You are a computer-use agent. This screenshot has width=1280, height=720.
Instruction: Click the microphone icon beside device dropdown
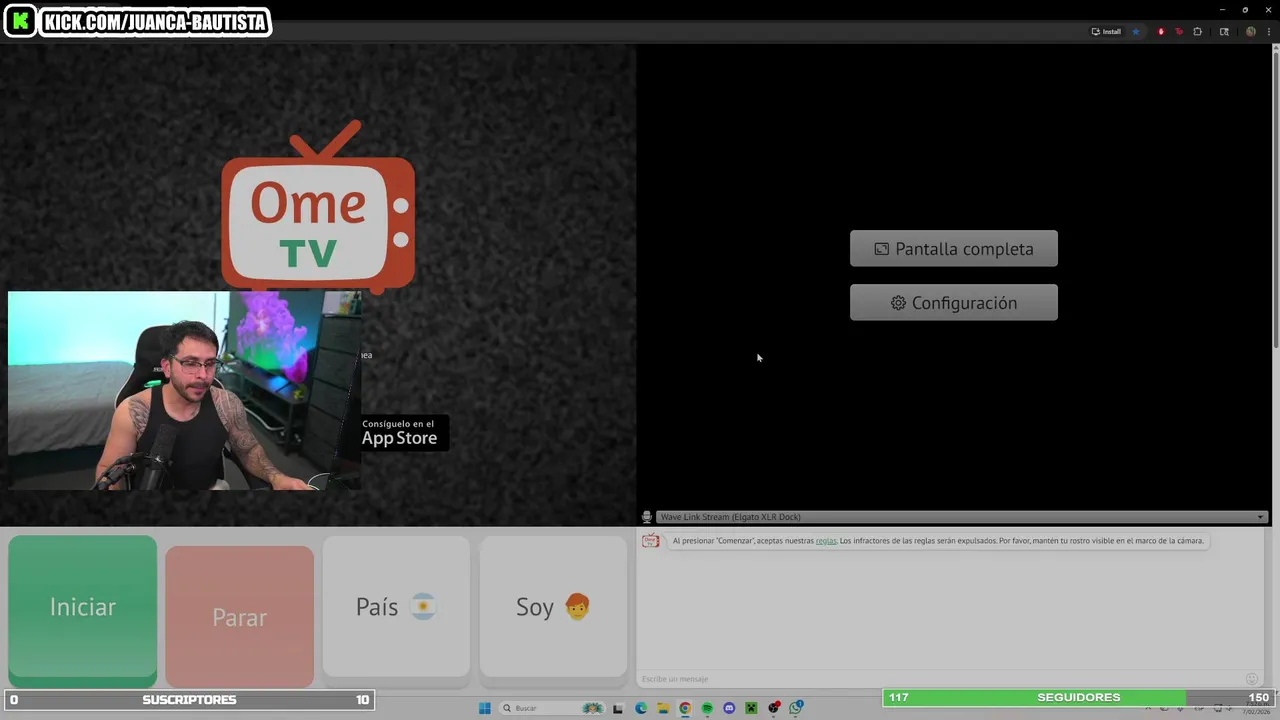646,517
